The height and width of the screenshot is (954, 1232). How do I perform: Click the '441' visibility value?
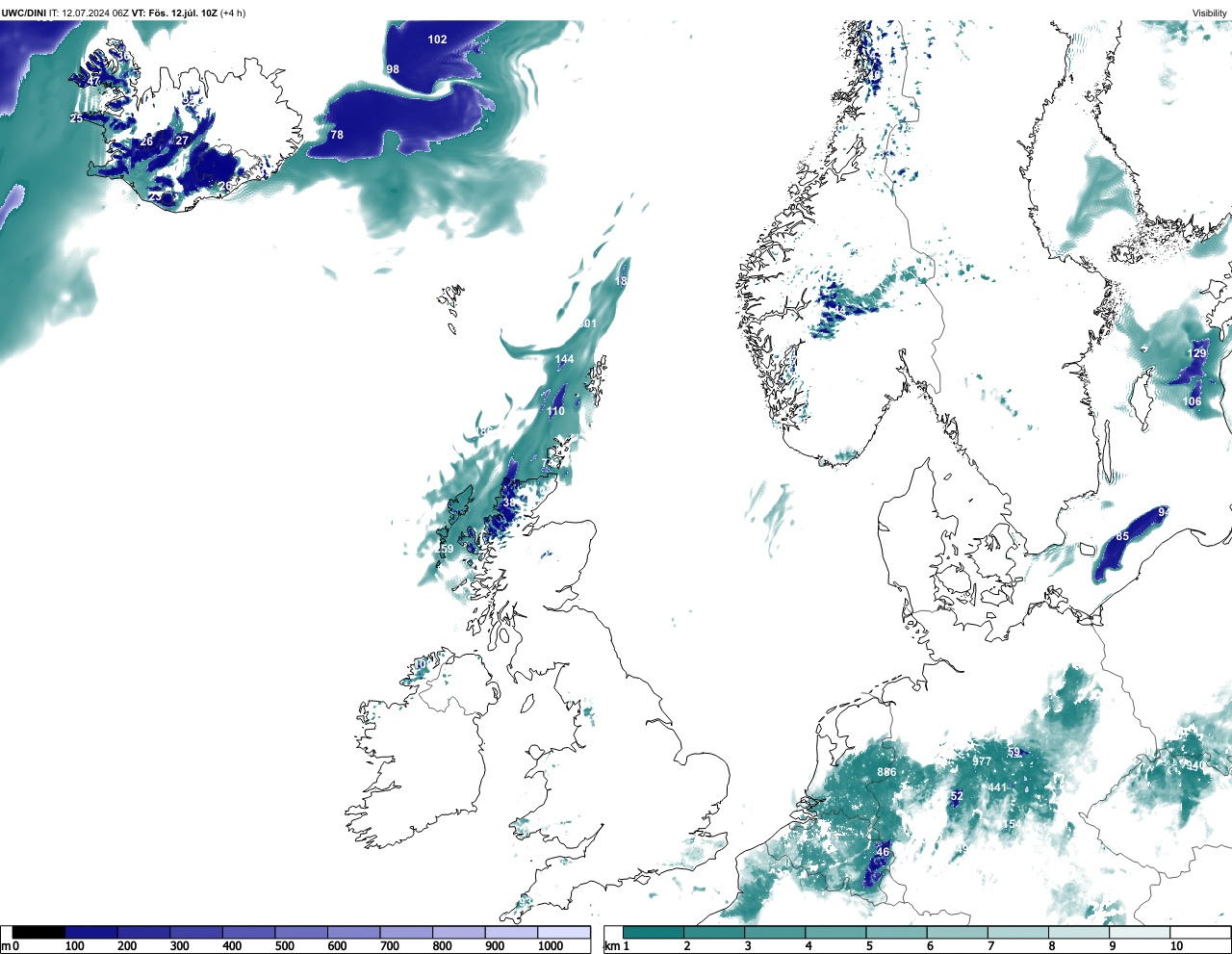[x=997, y=787]
